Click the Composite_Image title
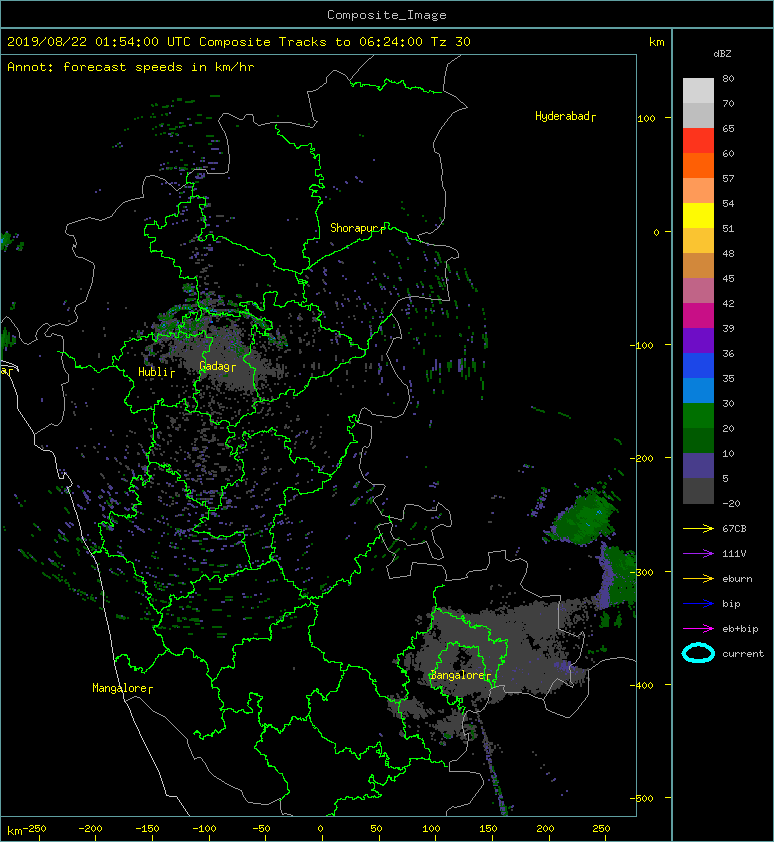 tap(387, 15)
